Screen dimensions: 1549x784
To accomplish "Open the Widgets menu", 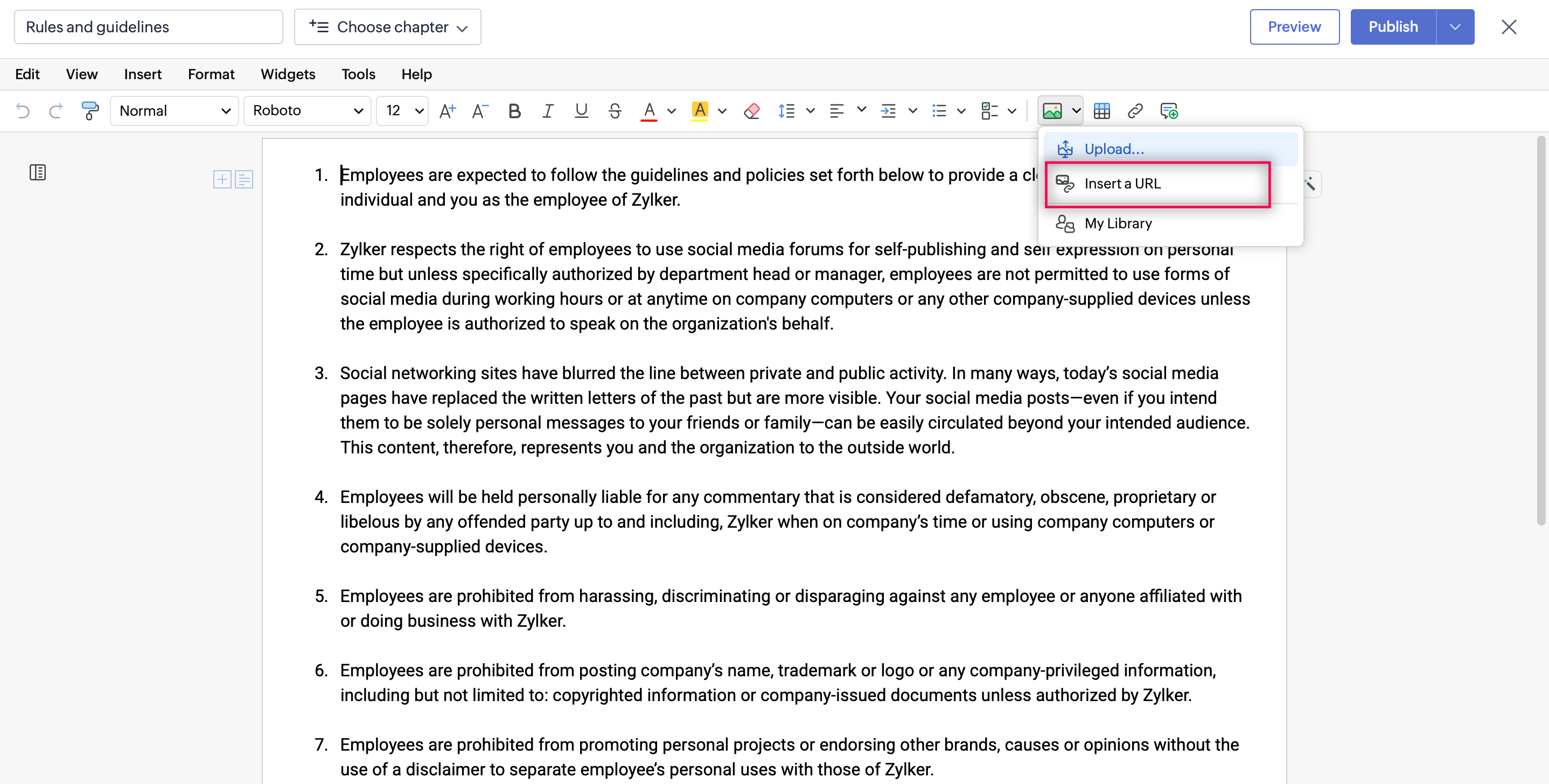I will [x=288, y=74].
